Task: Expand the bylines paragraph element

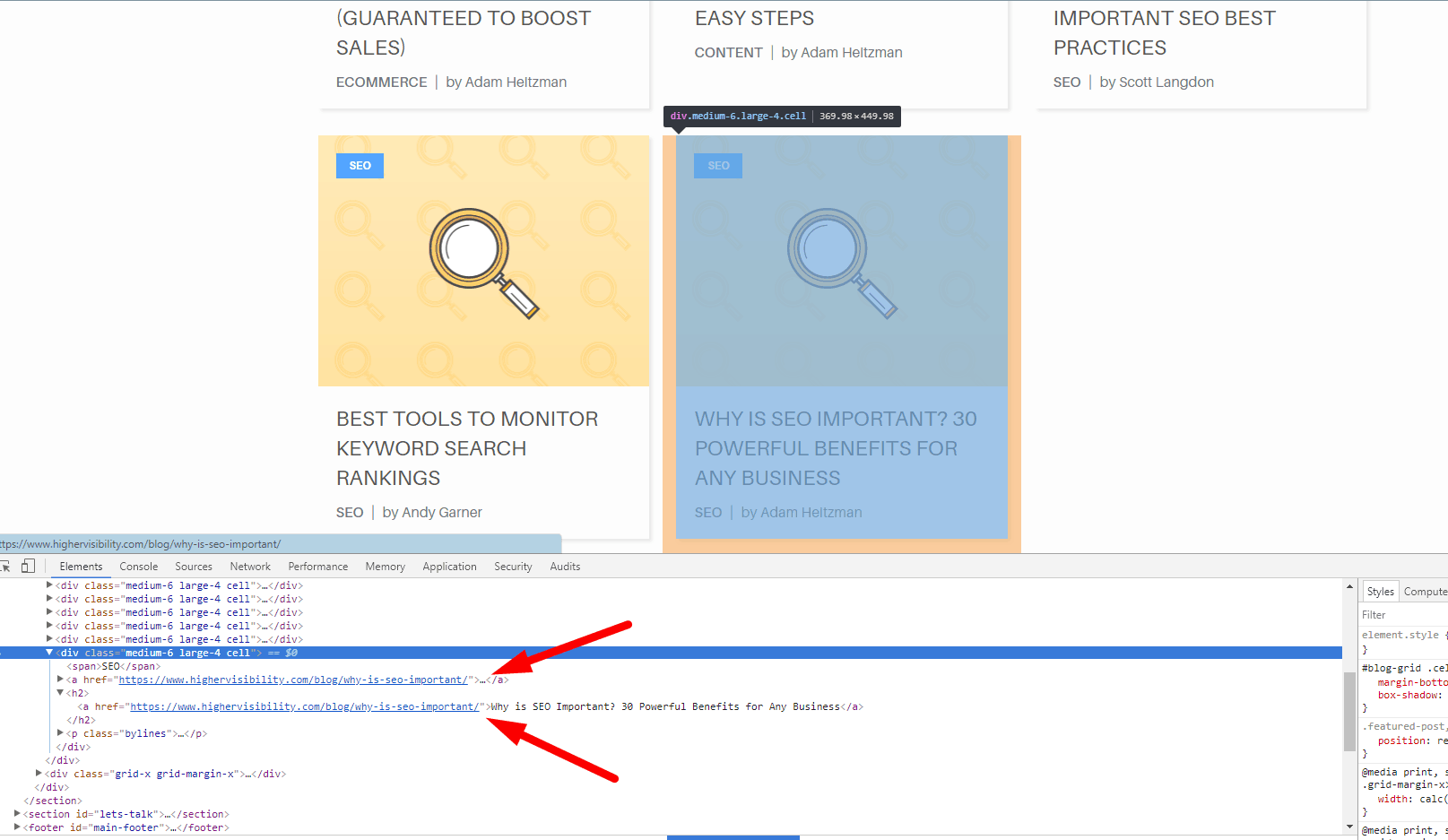Action: 59,732
